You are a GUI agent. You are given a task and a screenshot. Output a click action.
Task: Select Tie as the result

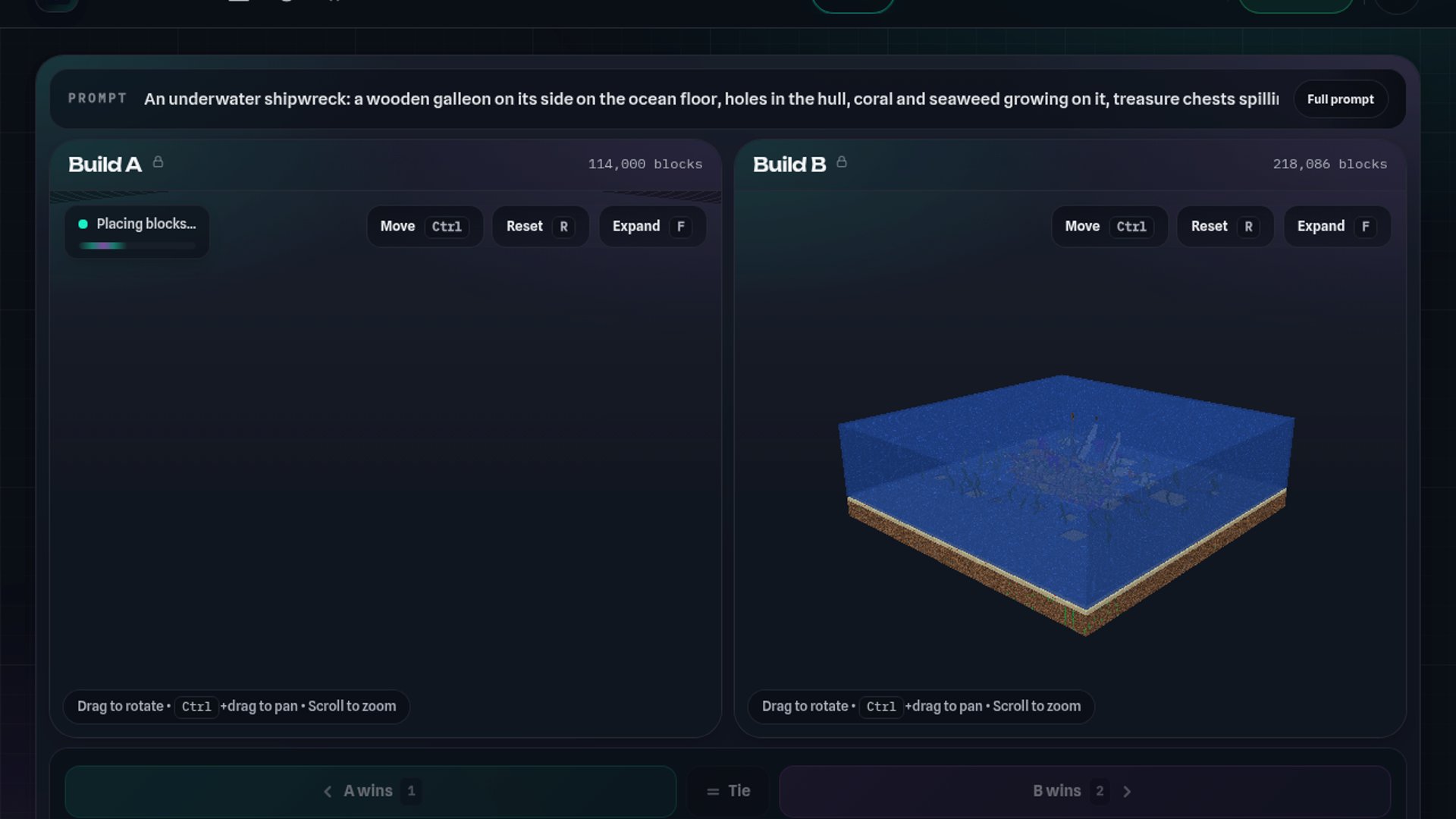(x=728, y=791)
